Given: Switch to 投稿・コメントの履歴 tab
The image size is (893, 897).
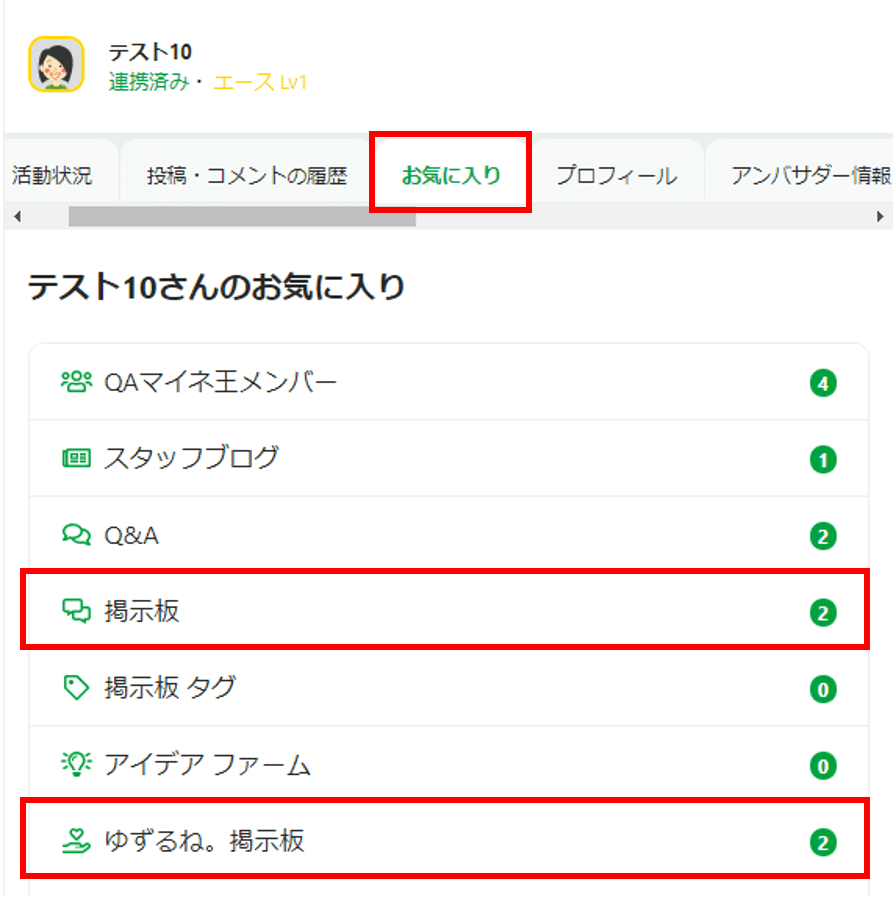Looking at the screenshot, I should pos(247,177).
